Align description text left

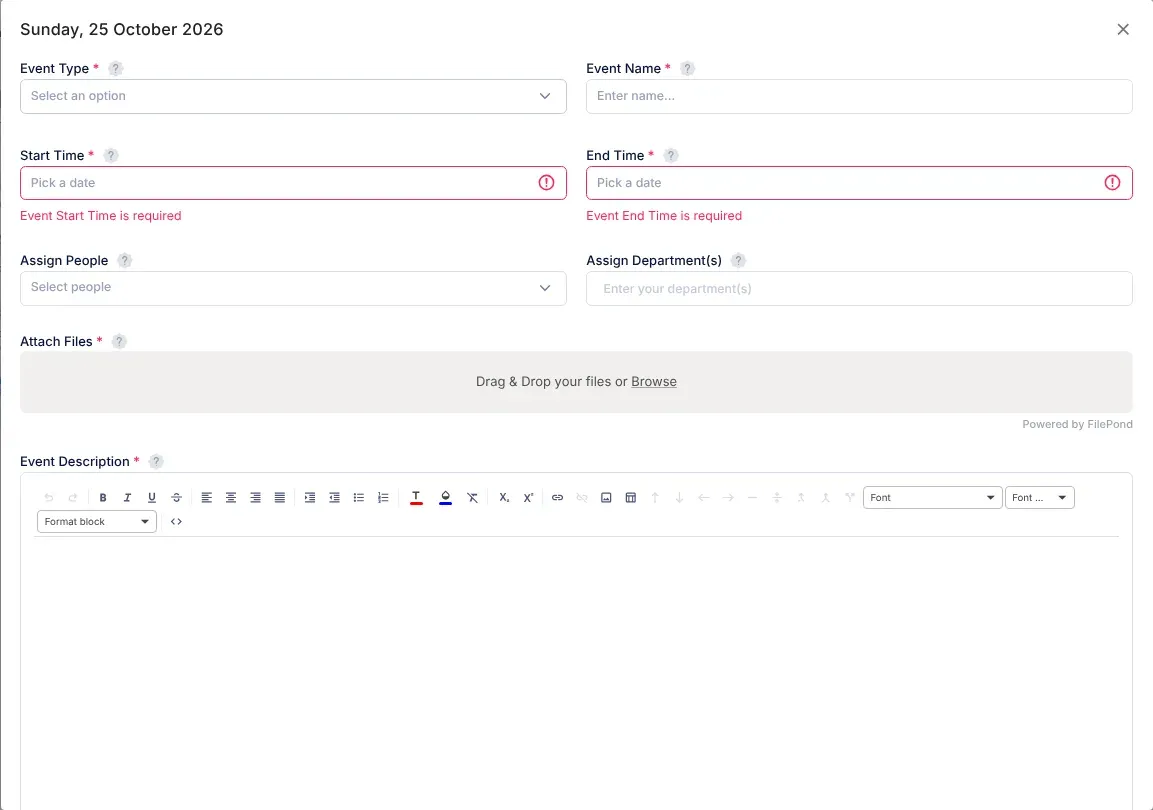(x=207, y=498)
